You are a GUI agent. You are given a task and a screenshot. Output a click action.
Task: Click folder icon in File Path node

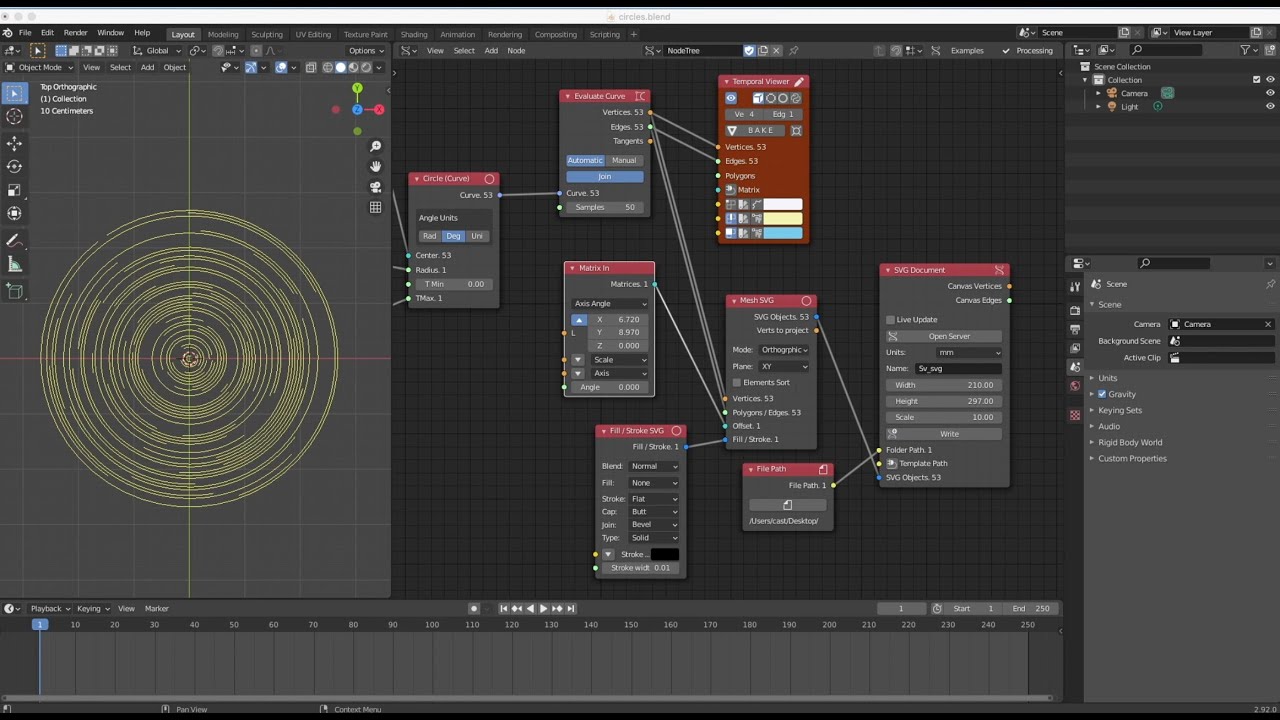click(x=787, y=505)
